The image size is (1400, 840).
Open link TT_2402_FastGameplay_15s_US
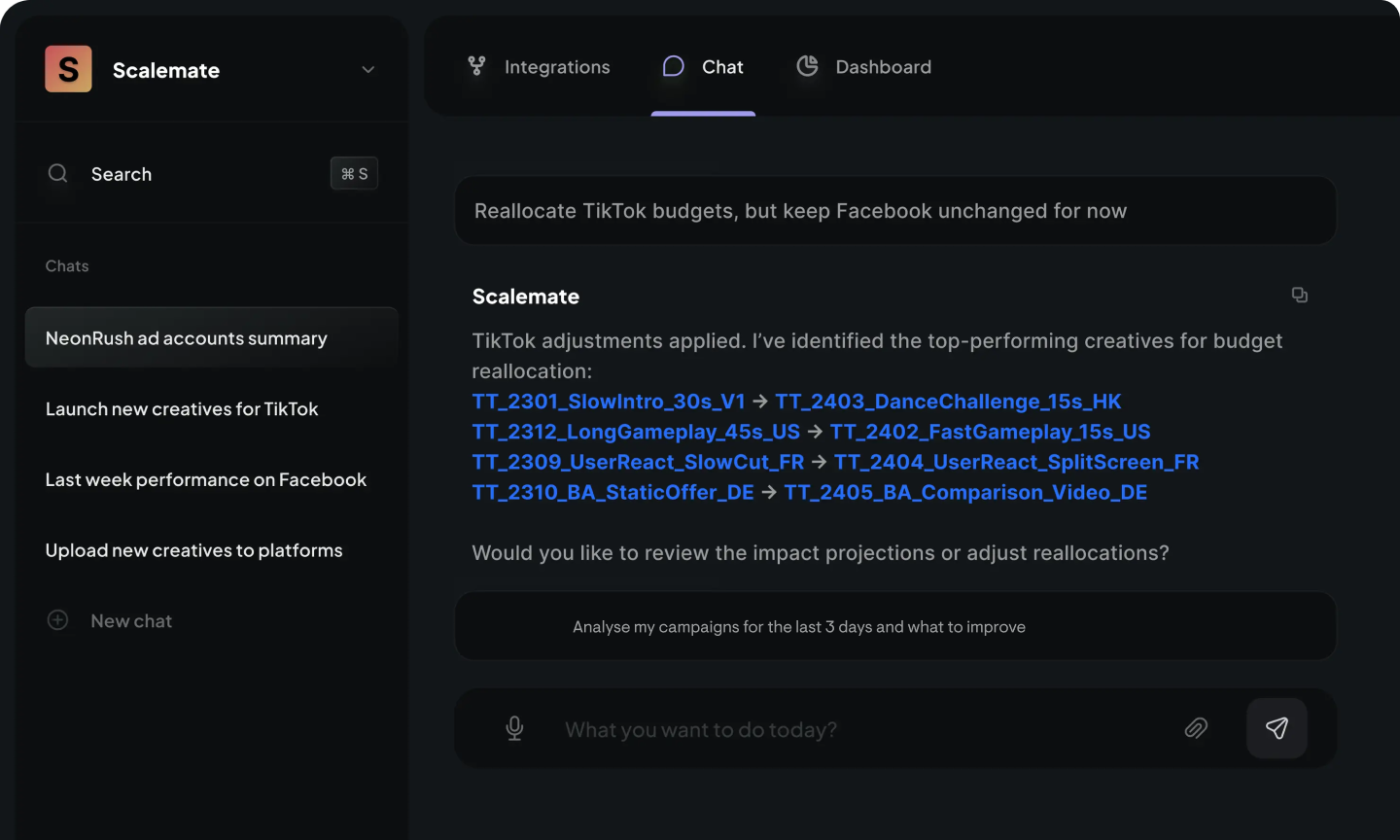[990, 432]
